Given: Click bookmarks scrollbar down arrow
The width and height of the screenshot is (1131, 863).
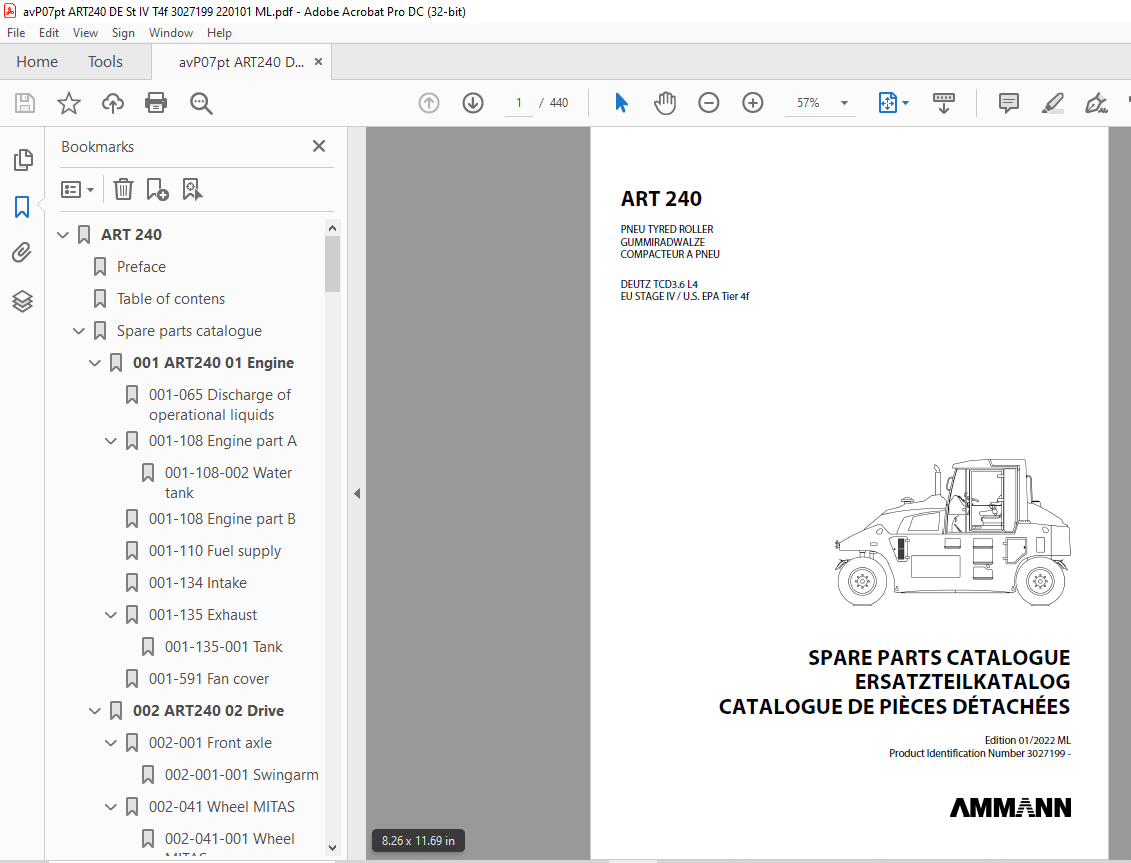Looking at the screenshot, I should [x=333, y=848].
